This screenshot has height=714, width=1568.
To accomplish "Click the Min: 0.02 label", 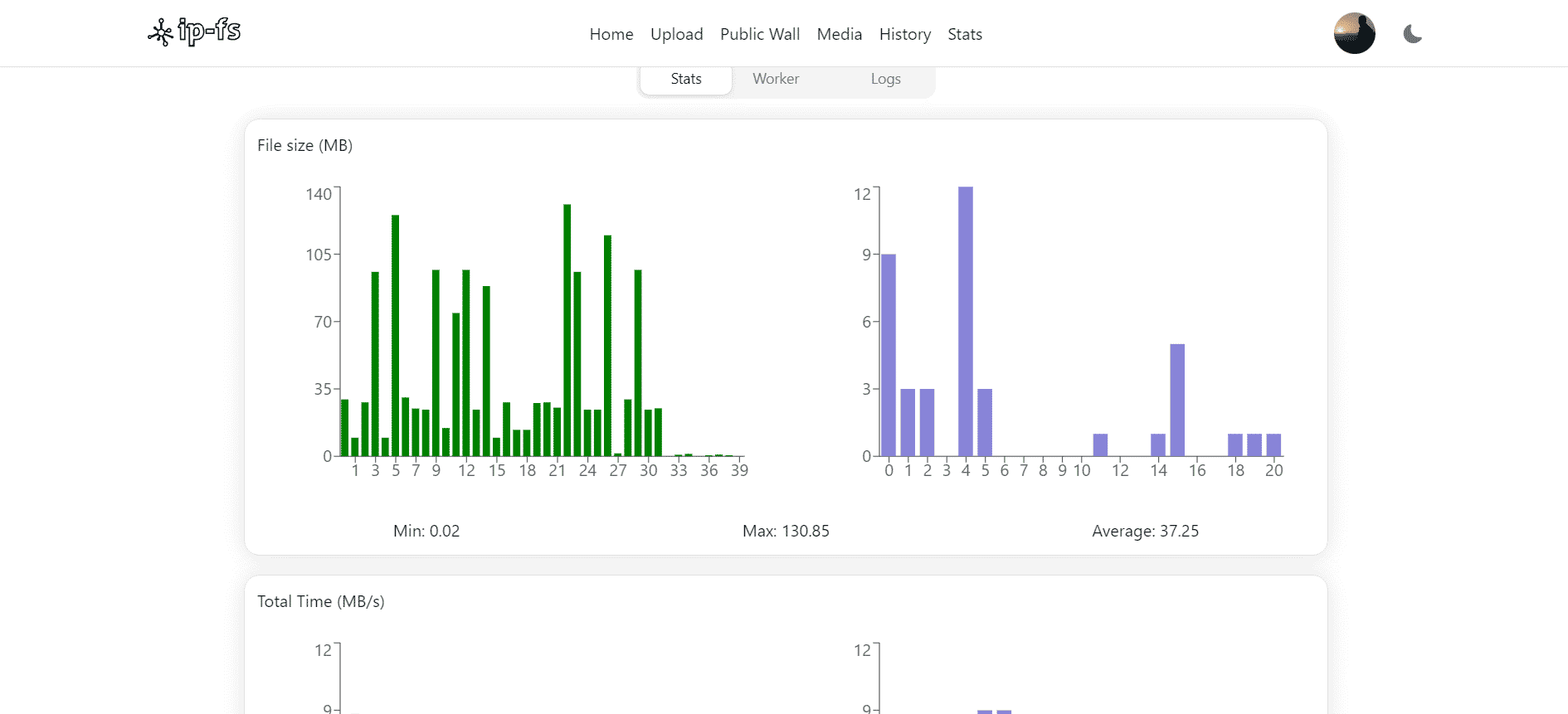I will pyautogui.click(x=426, y=531).
